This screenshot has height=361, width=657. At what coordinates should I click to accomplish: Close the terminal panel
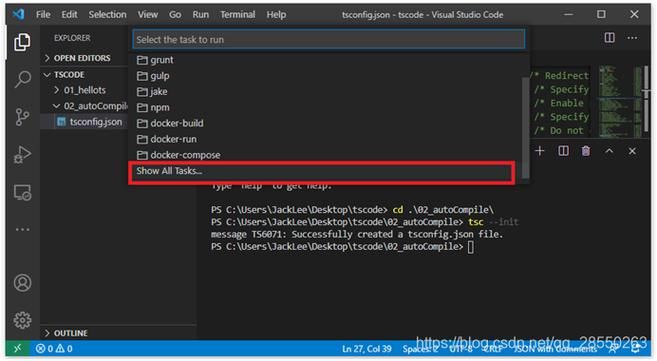point(632,151)
